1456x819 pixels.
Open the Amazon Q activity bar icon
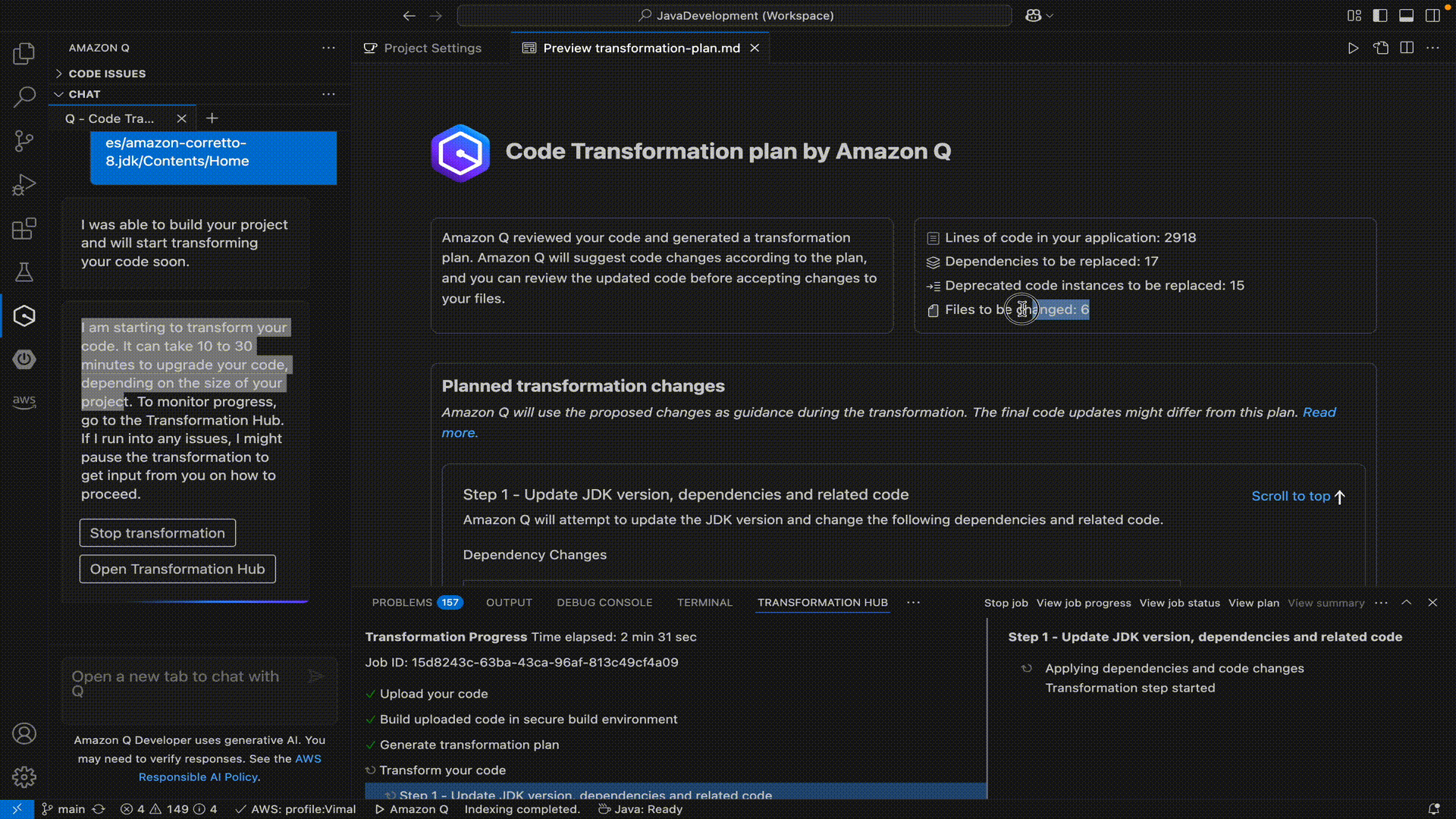coord(24,316)
